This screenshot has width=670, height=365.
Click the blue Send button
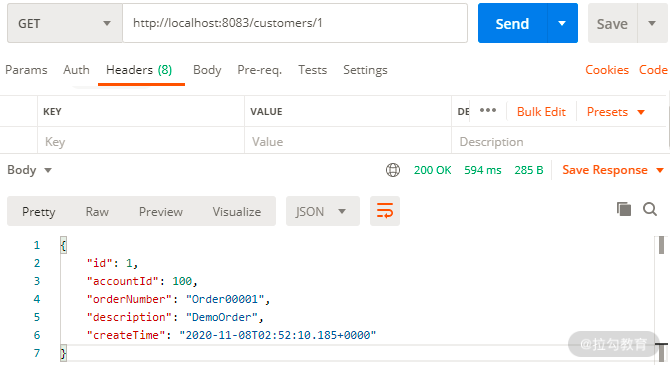[x=512, y=23]
